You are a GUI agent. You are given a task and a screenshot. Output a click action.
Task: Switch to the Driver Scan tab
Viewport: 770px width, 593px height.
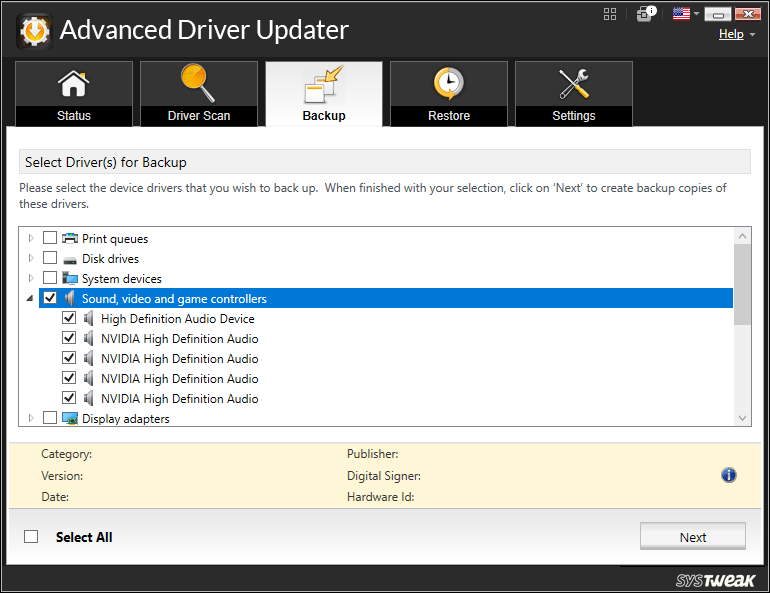point(198,94)
